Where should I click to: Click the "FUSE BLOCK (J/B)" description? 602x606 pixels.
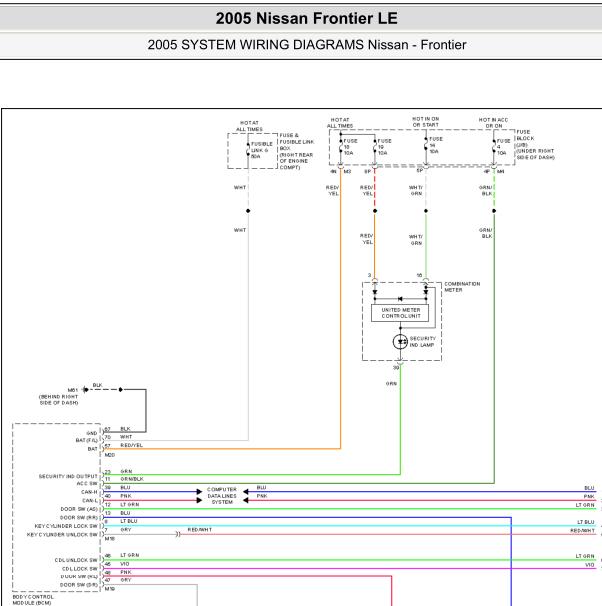(x=535, y=145)
